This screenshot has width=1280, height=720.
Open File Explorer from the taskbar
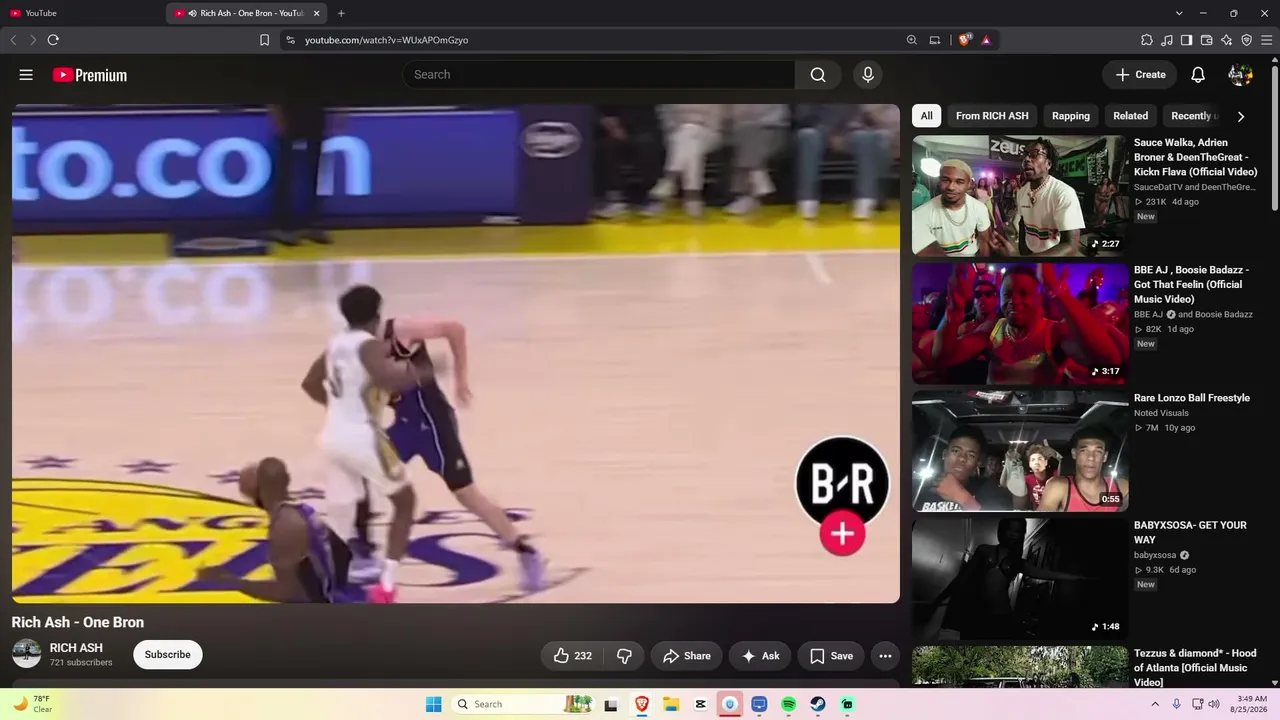tap(671, 704)
